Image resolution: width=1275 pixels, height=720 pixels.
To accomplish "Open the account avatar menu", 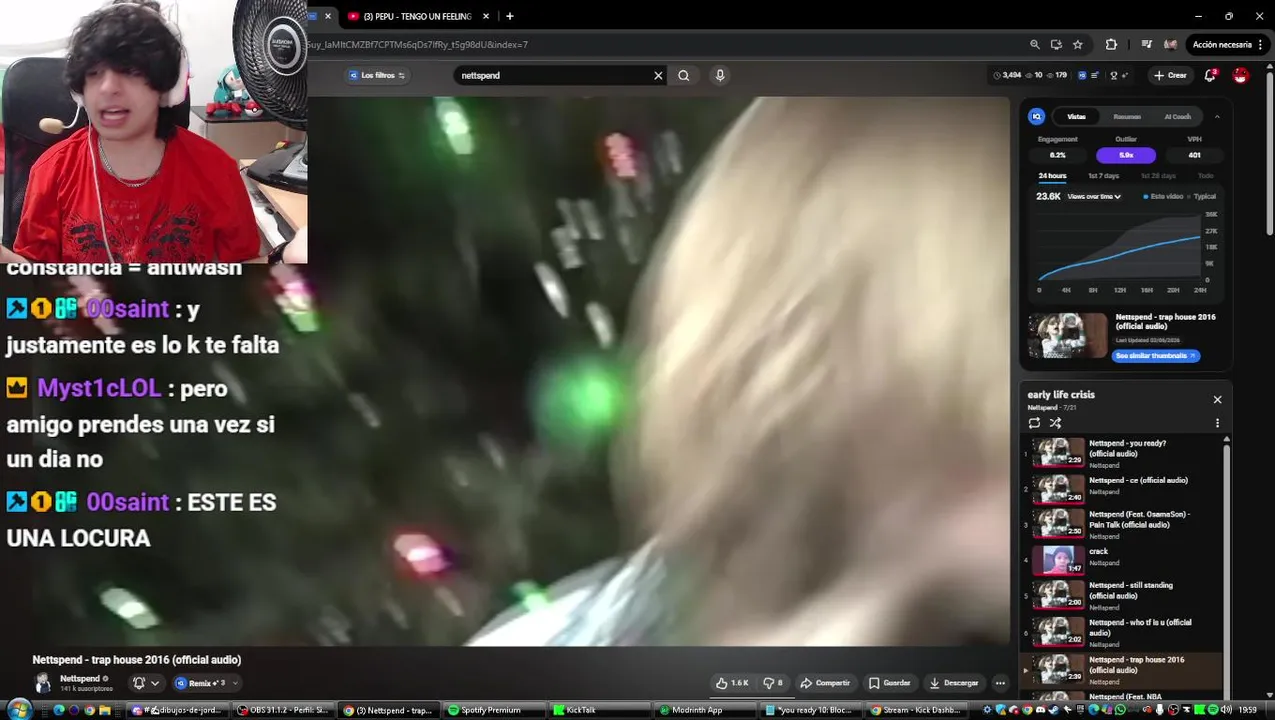I will (x=1240, y=75).
